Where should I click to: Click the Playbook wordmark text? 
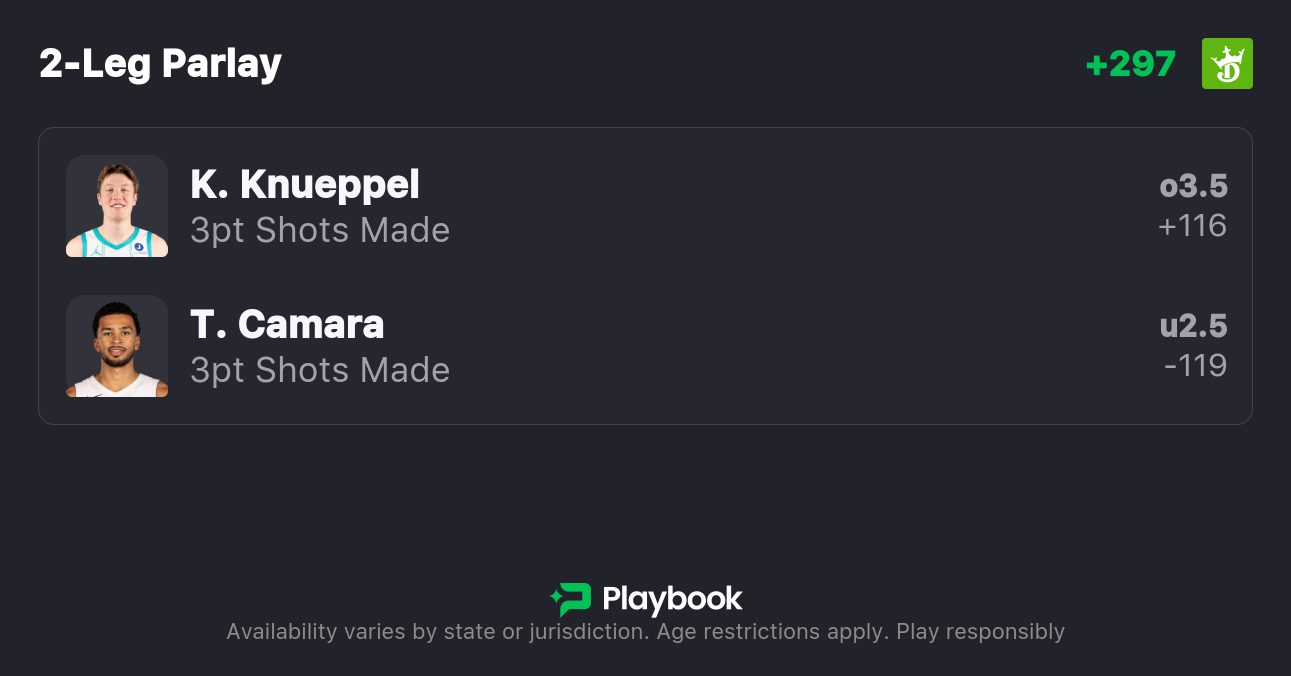pyautogui.click(x=672, y=599)
